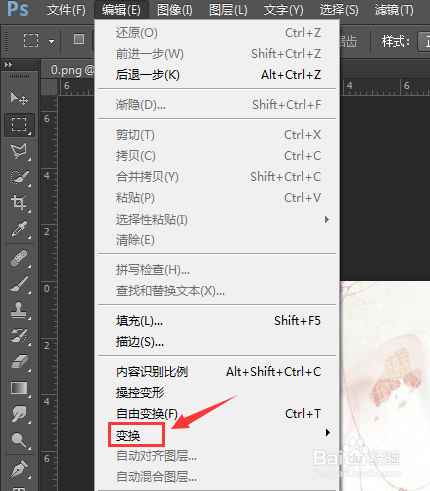Expand the 选择性粘贴(I) submenu

click(217, 220)
